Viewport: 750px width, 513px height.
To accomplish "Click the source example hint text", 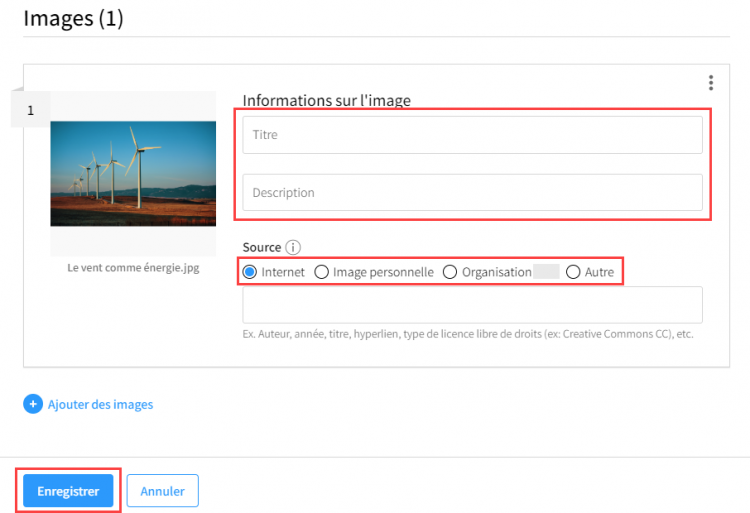I will [468, 334].
